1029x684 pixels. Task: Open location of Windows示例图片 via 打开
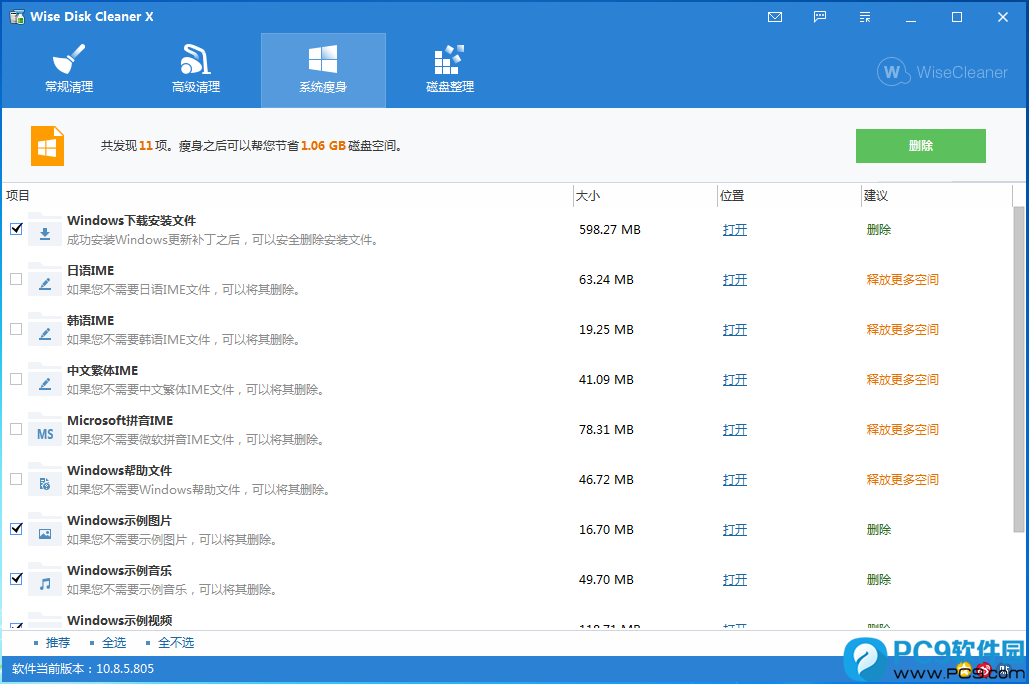(x=734, y=530)
